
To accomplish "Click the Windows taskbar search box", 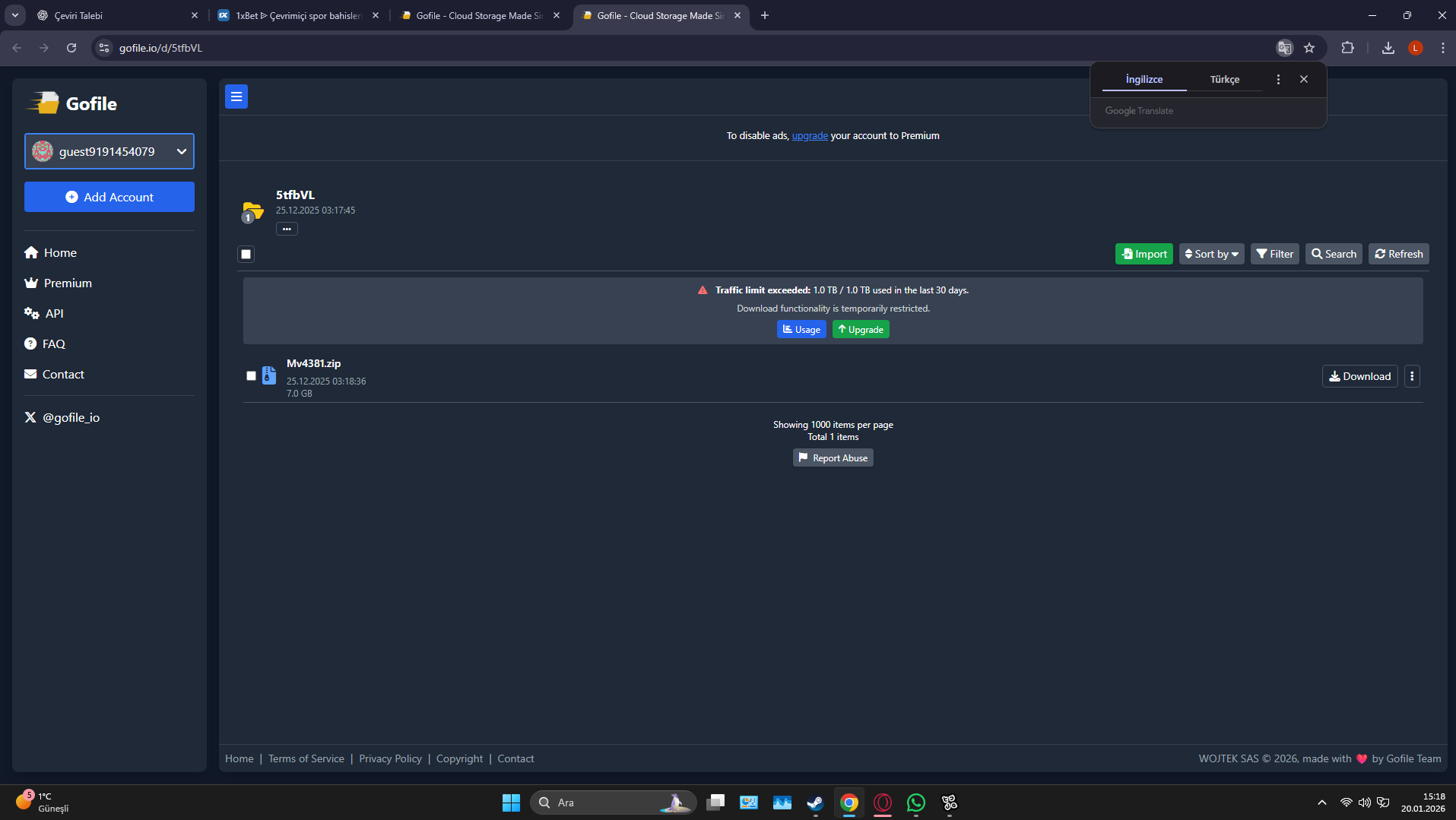I will (613, 803).
